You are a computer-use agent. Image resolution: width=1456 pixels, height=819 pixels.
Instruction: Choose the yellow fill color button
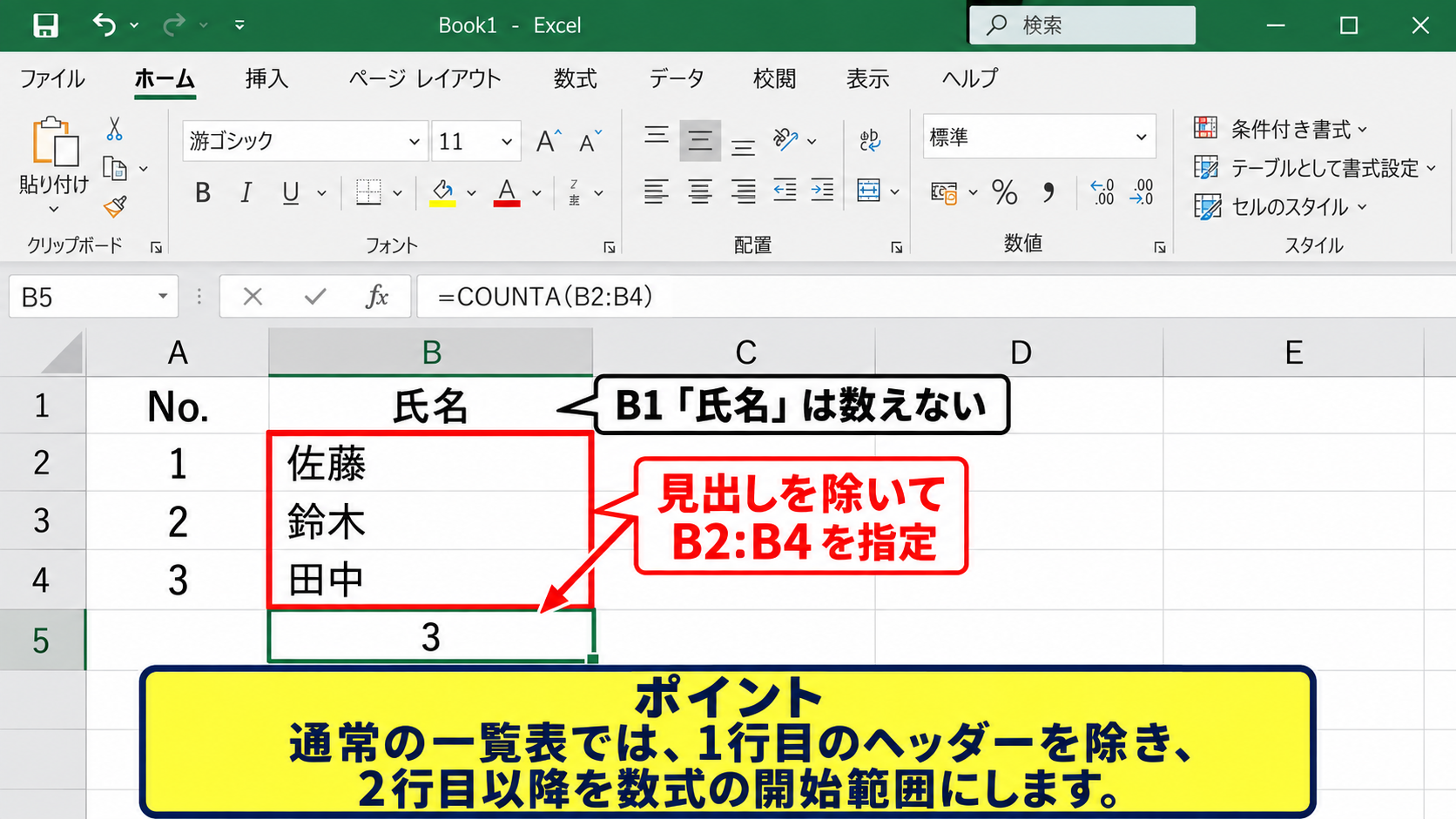pos(442,192)
